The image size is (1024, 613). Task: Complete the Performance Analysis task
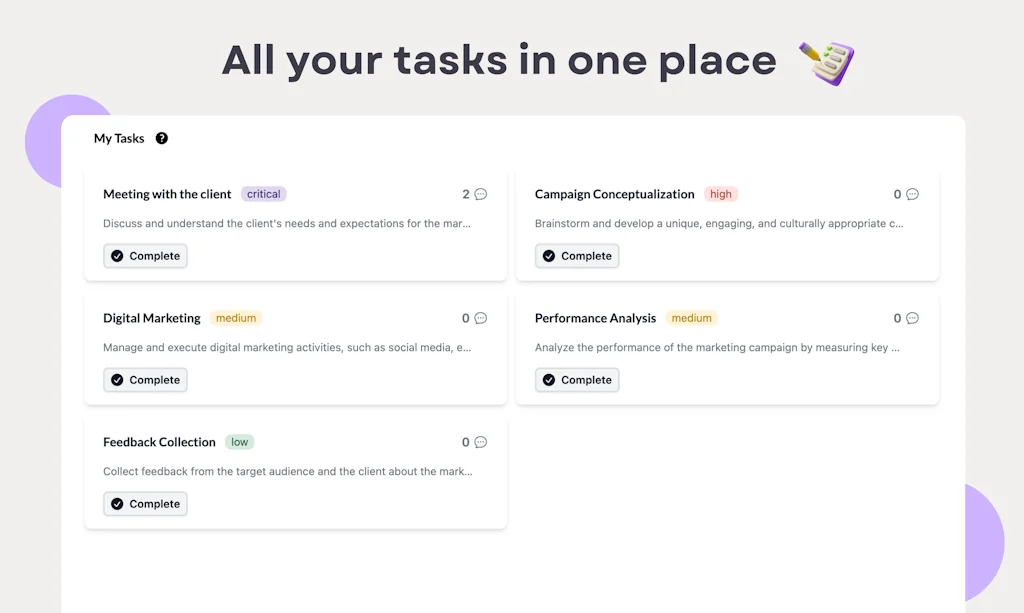click(x=577, y=380)
